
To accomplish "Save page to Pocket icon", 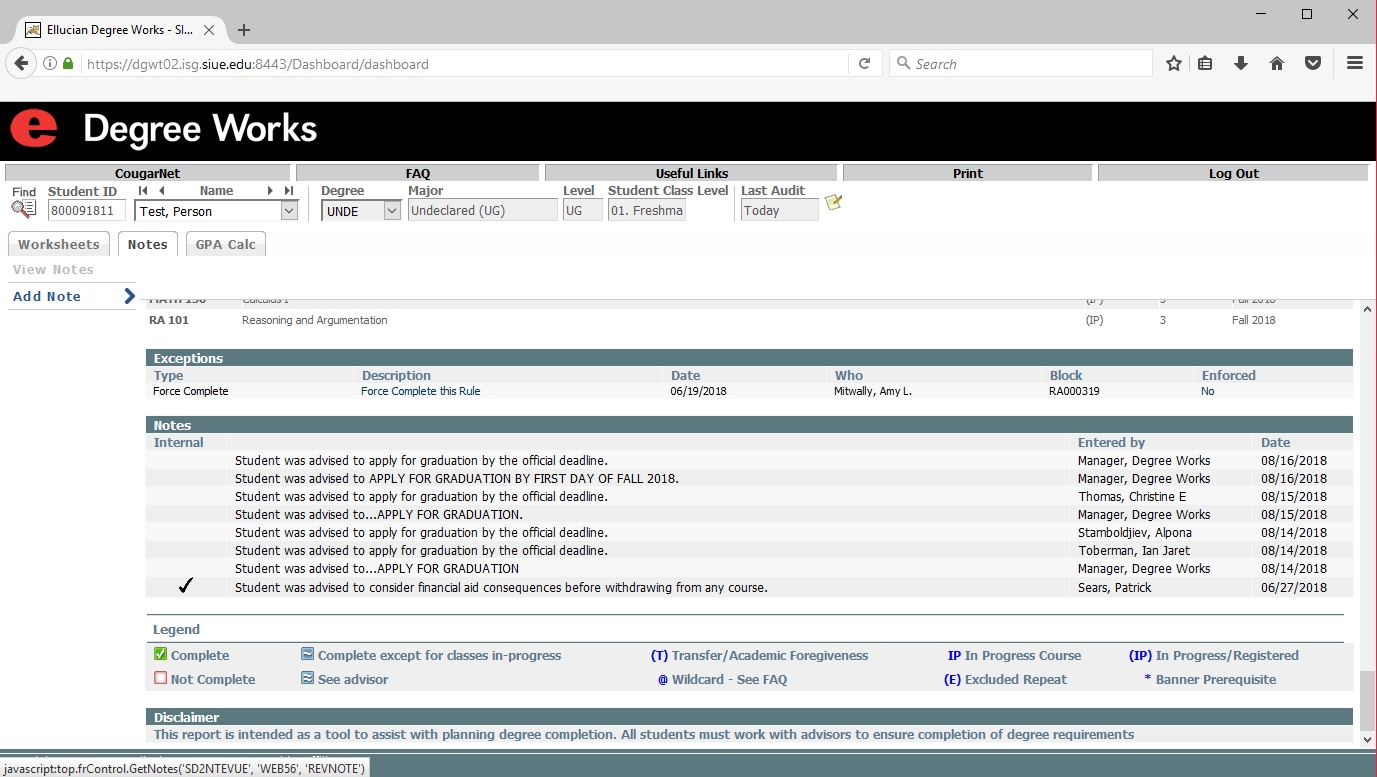I will point(1313,63).
